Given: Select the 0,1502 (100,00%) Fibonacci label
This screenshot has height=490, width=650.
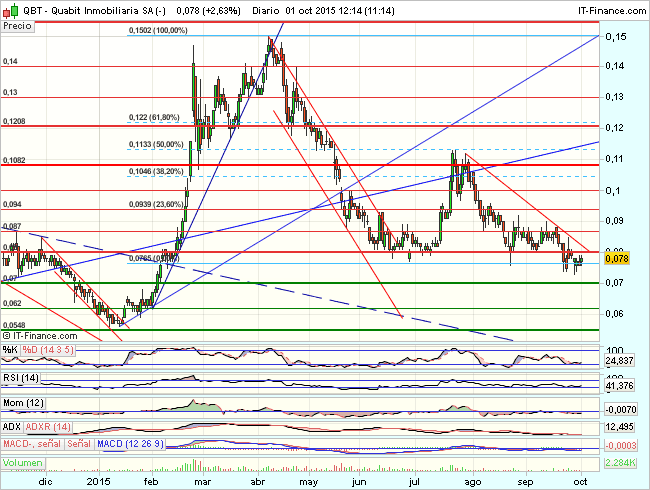Looking at the screenshot, I should (158, 30).
